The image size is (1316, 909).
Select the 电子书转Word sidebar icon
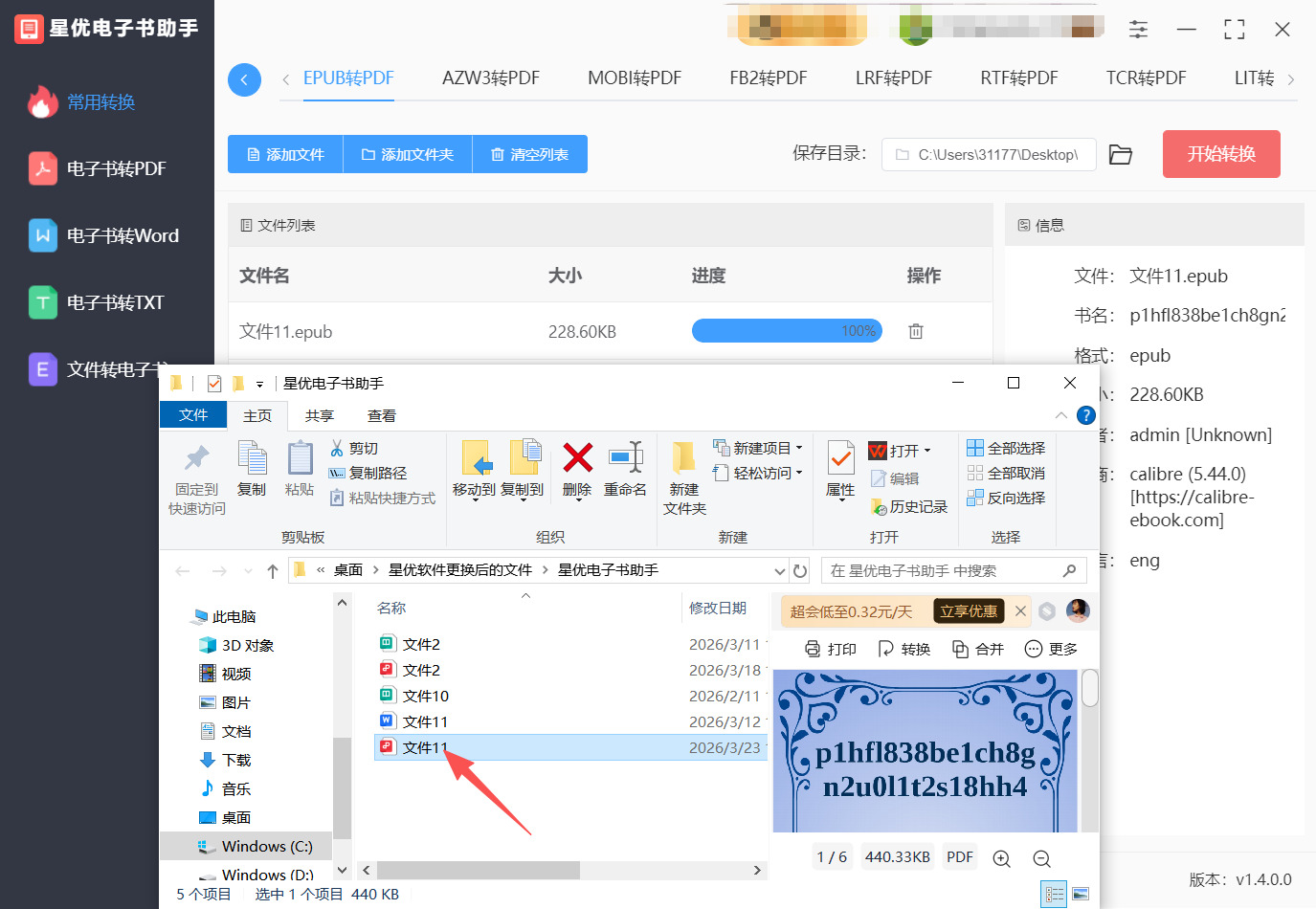click(42, 235)
